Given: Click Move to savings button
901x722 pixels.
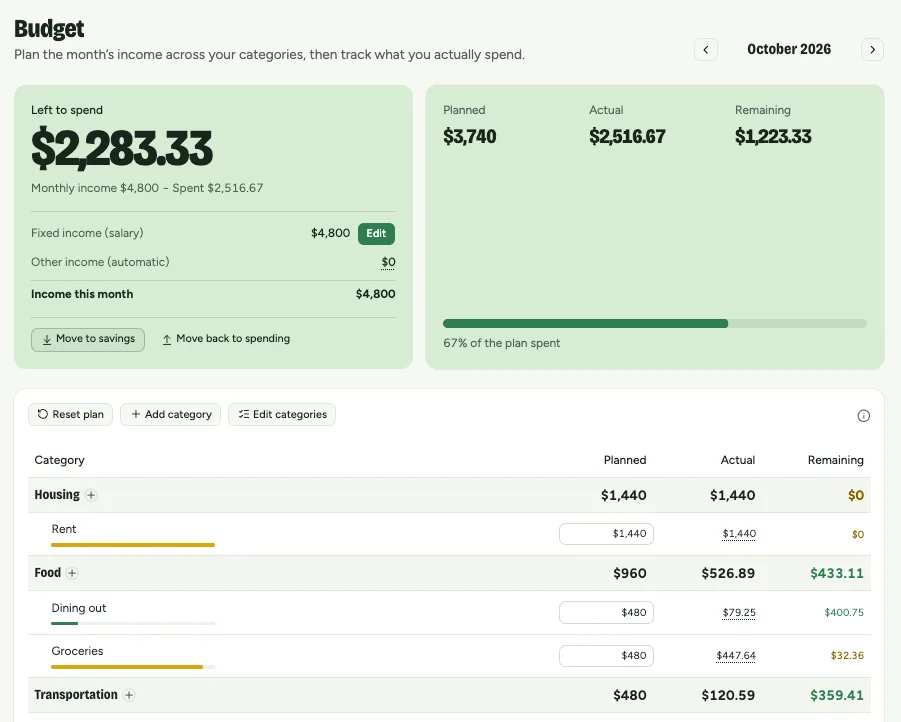Looking at the screenshot, I should pos(88,339).
